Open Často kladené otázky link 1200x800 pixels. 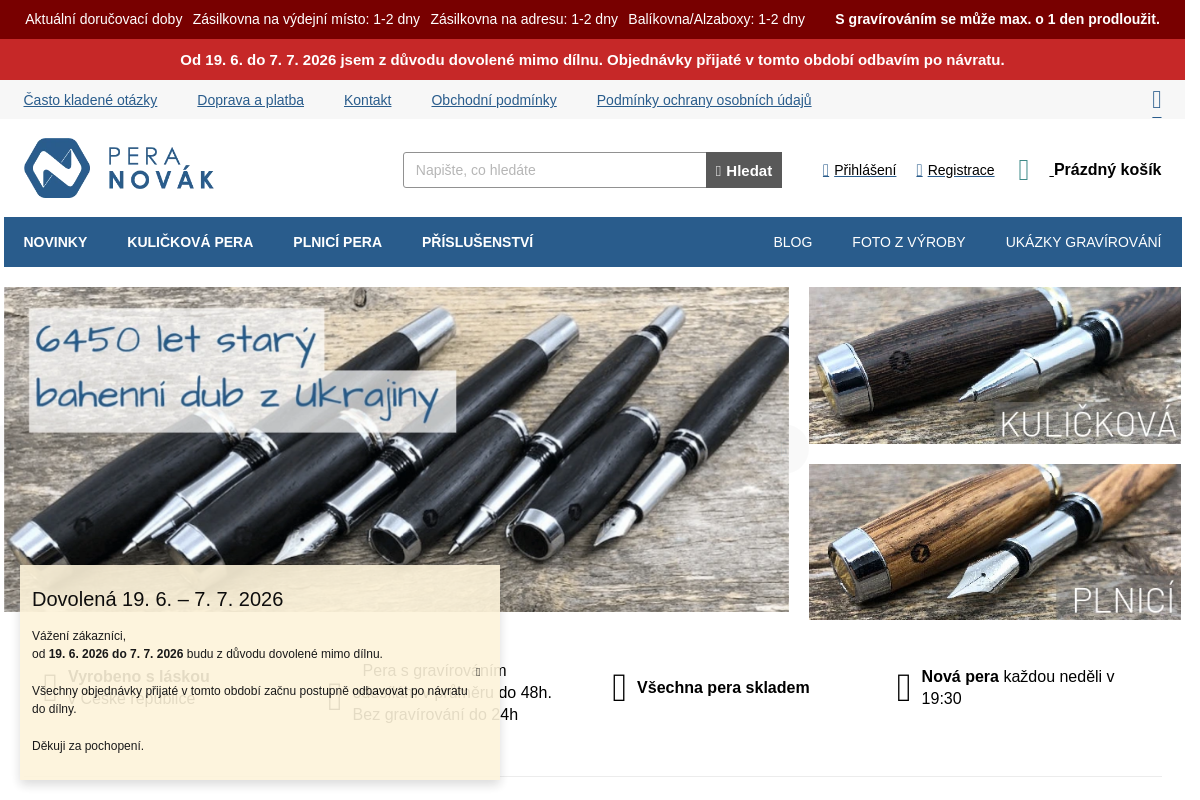pyautogui.click(x=90, y=100)
